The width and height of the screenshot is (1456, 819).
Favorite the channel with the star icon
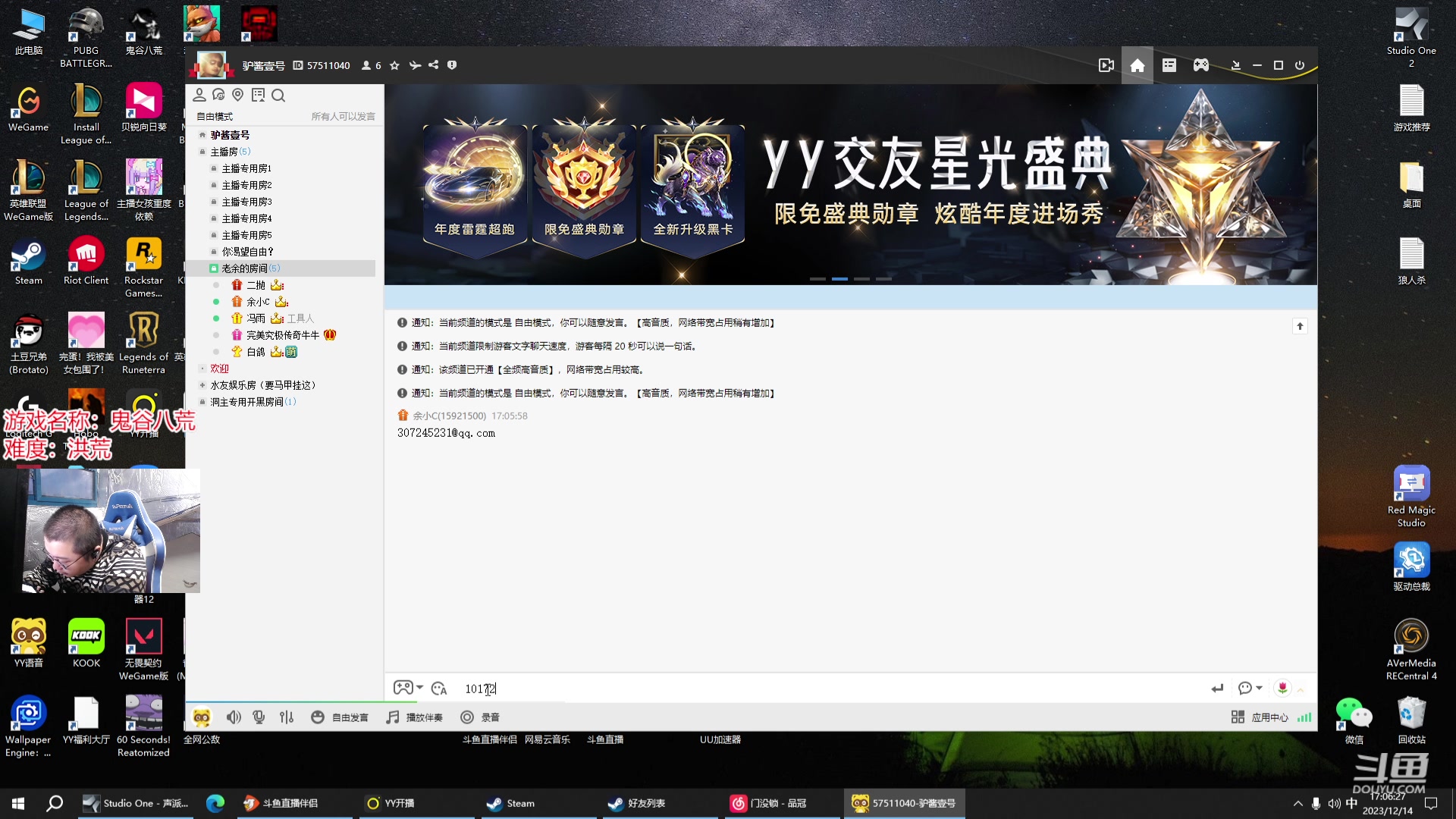click(x=394, y=65)
